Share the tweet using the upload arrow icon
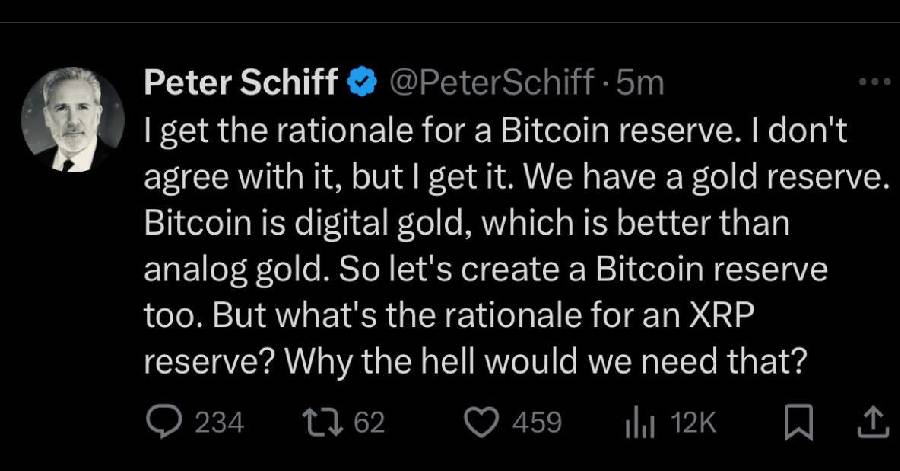Viewport: 900px width, 471px height. (x=872, y=422)
